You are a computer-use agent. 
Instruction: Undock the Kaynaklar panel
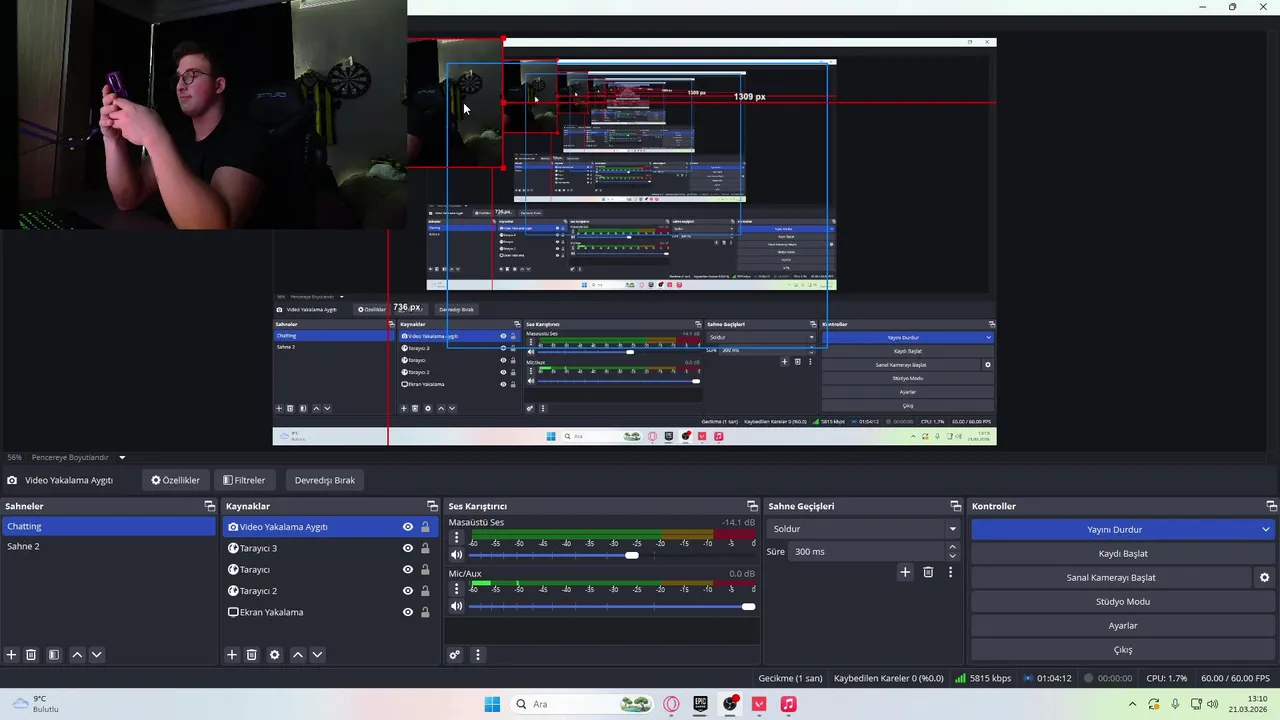click(432, 506)
